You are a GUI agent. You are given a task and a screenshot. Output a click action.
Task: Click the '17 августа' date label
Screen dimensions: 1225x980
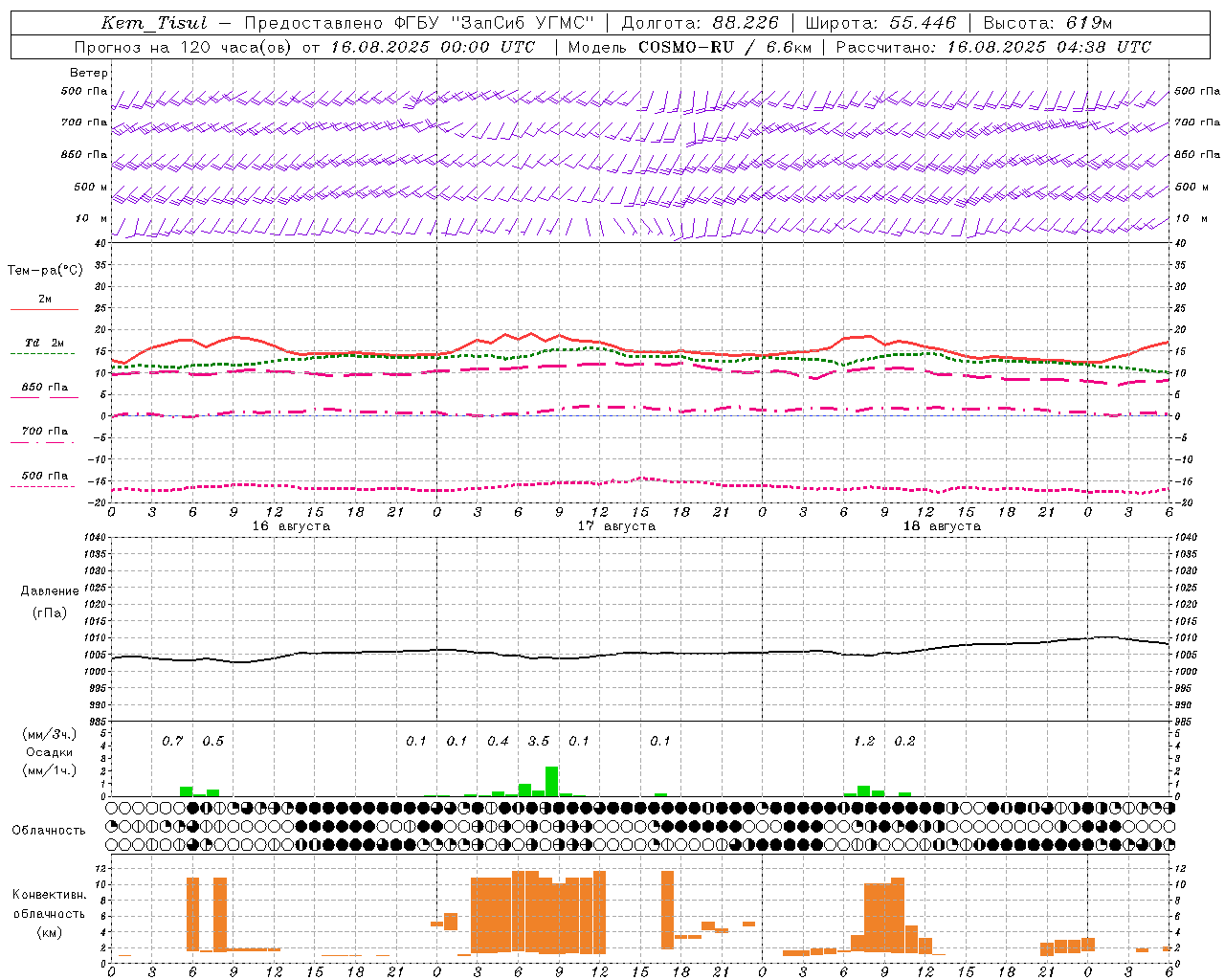(616, 526)
